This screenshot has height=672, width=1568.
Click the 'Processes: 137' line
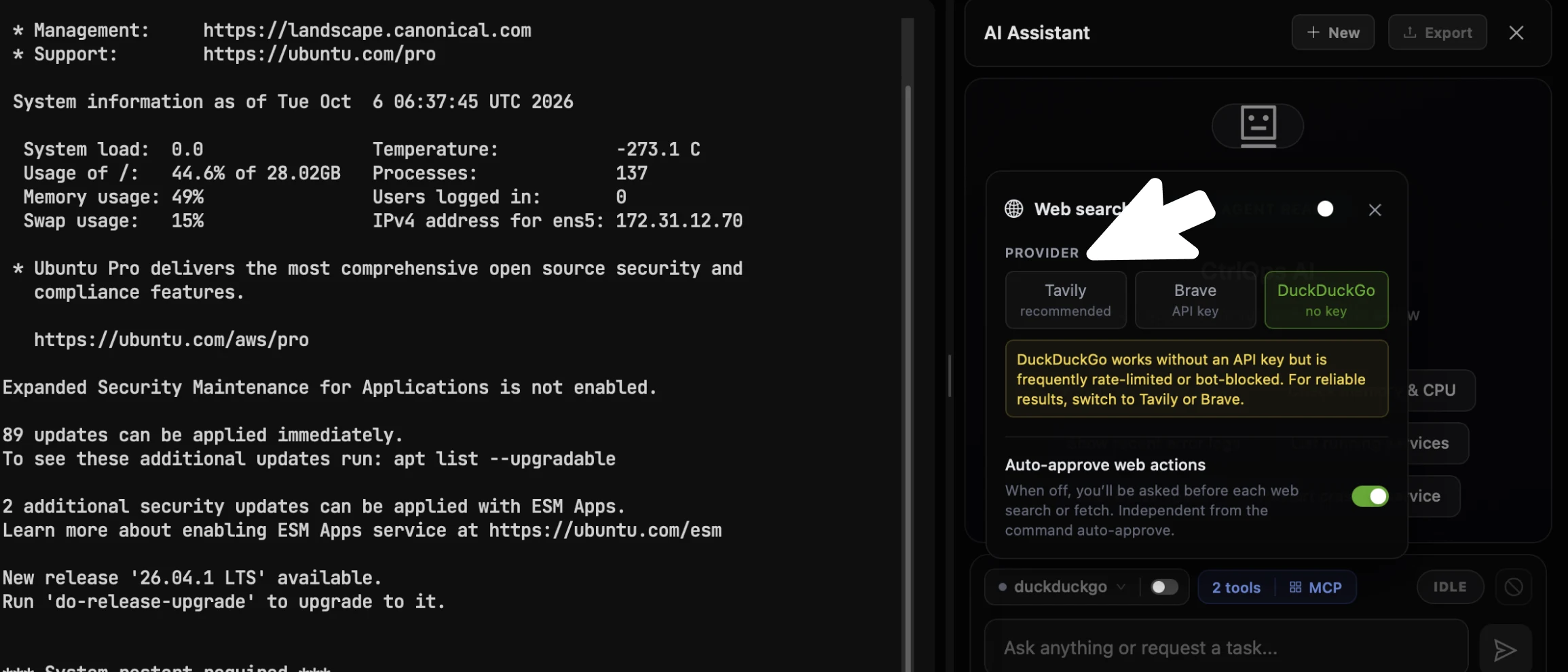510,174
